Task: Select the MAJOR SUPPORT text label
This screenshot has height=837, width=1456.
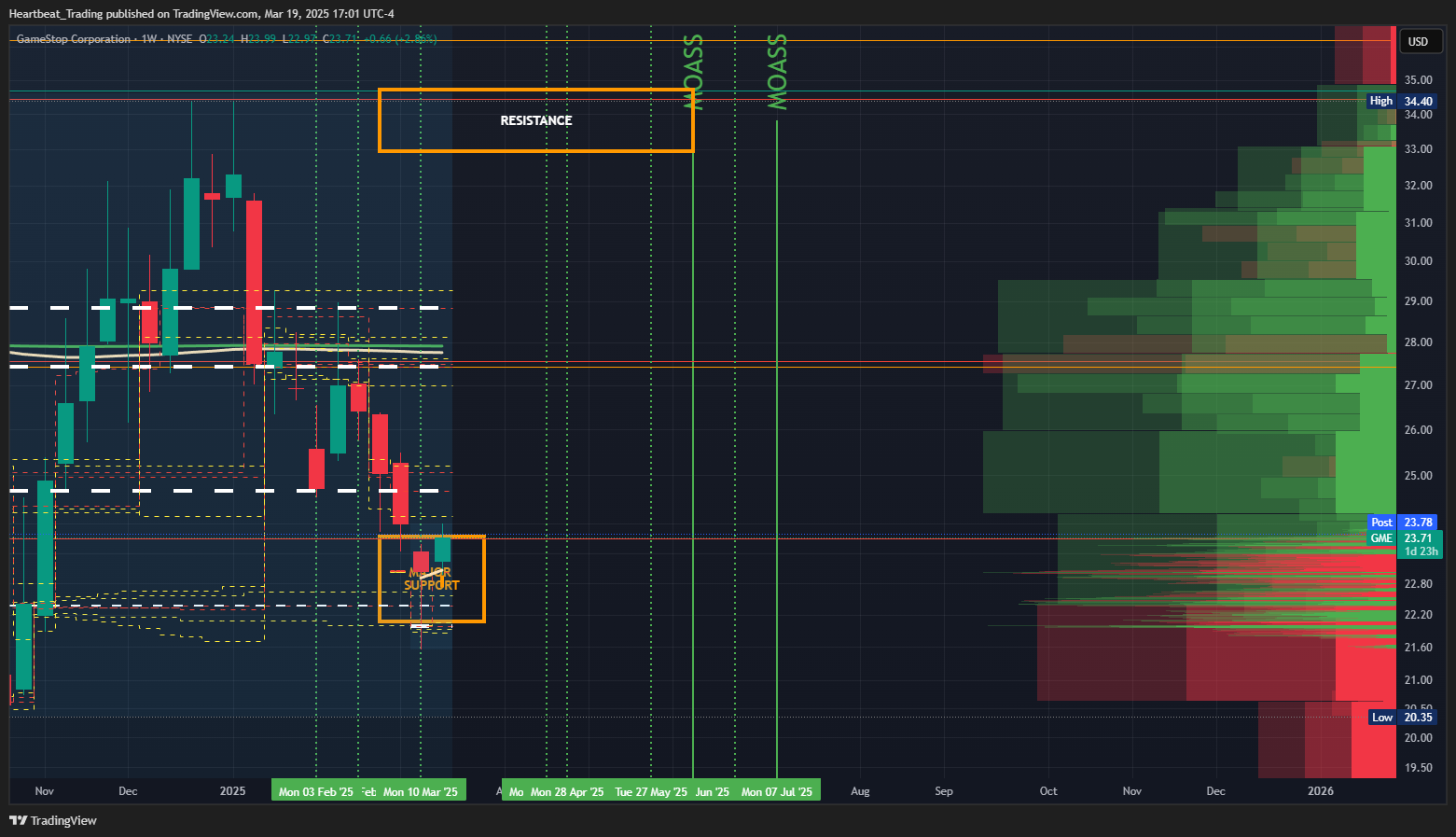Action: (432, 579)
